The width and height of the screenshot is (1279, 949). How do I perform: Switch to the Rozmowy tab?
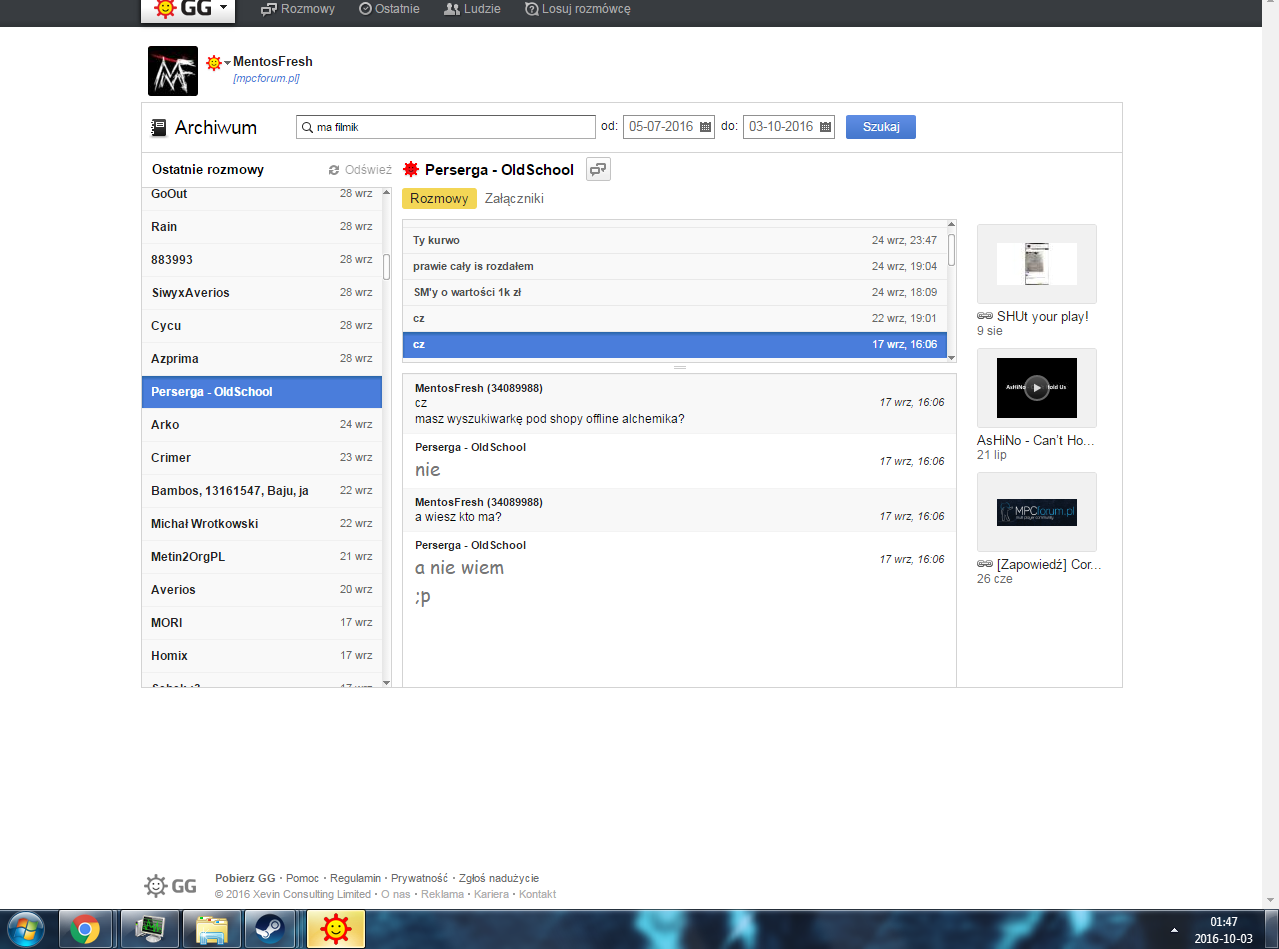tap(439, 198)
